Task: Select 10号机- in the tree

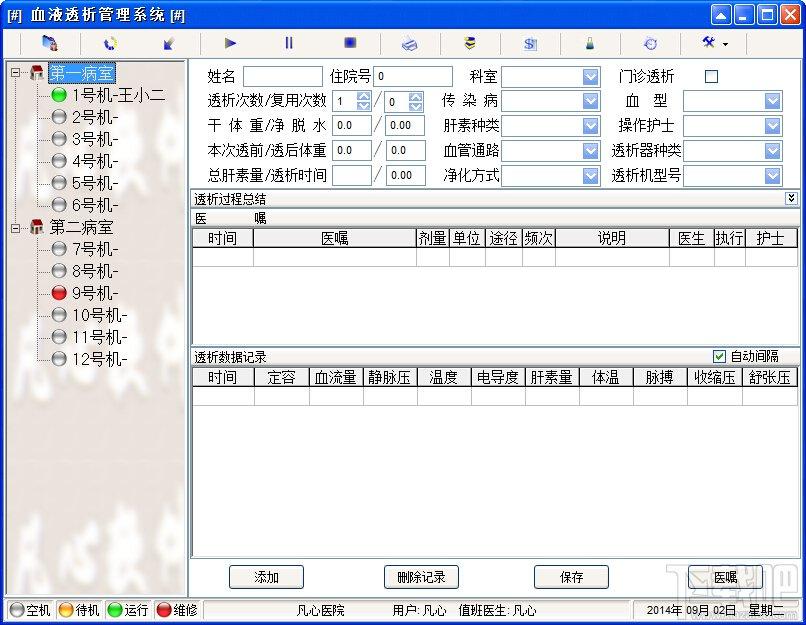Action: [x=100, y=315]
